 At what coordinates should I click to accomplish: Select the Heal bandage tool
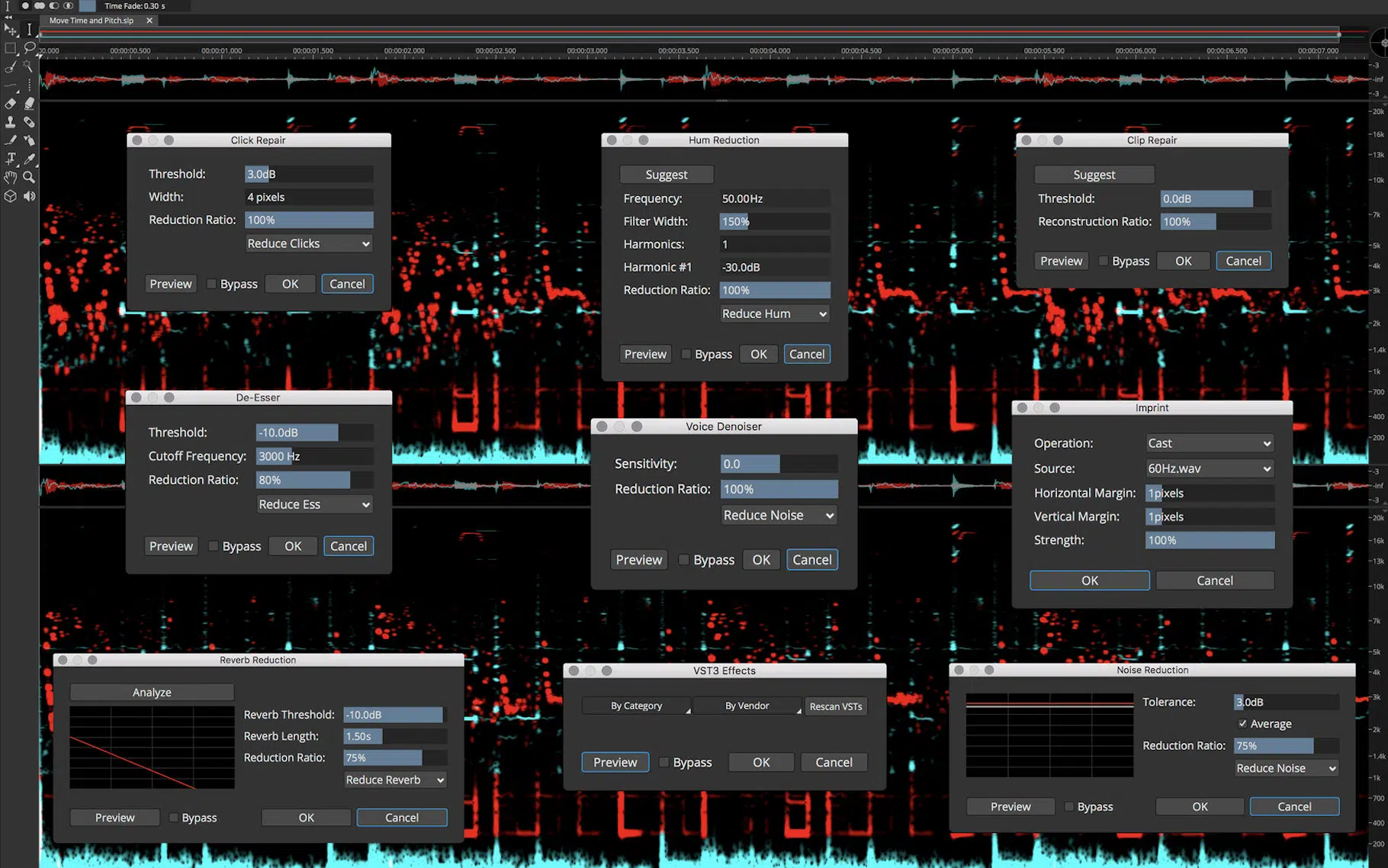pos(29,122)
